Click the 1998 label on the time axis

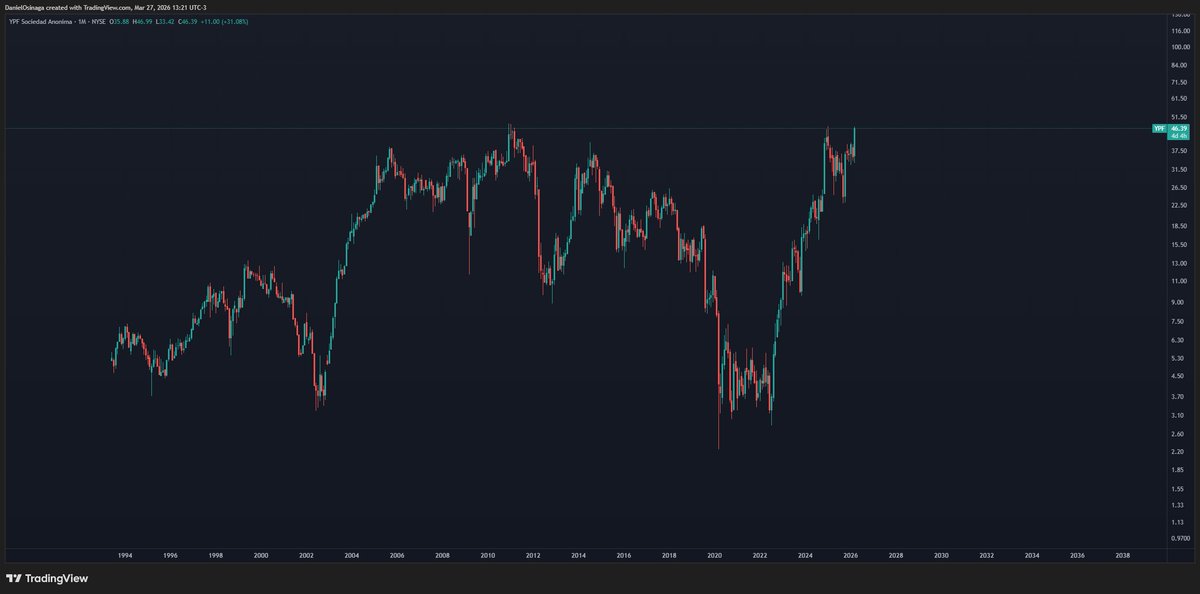[215, 555]
